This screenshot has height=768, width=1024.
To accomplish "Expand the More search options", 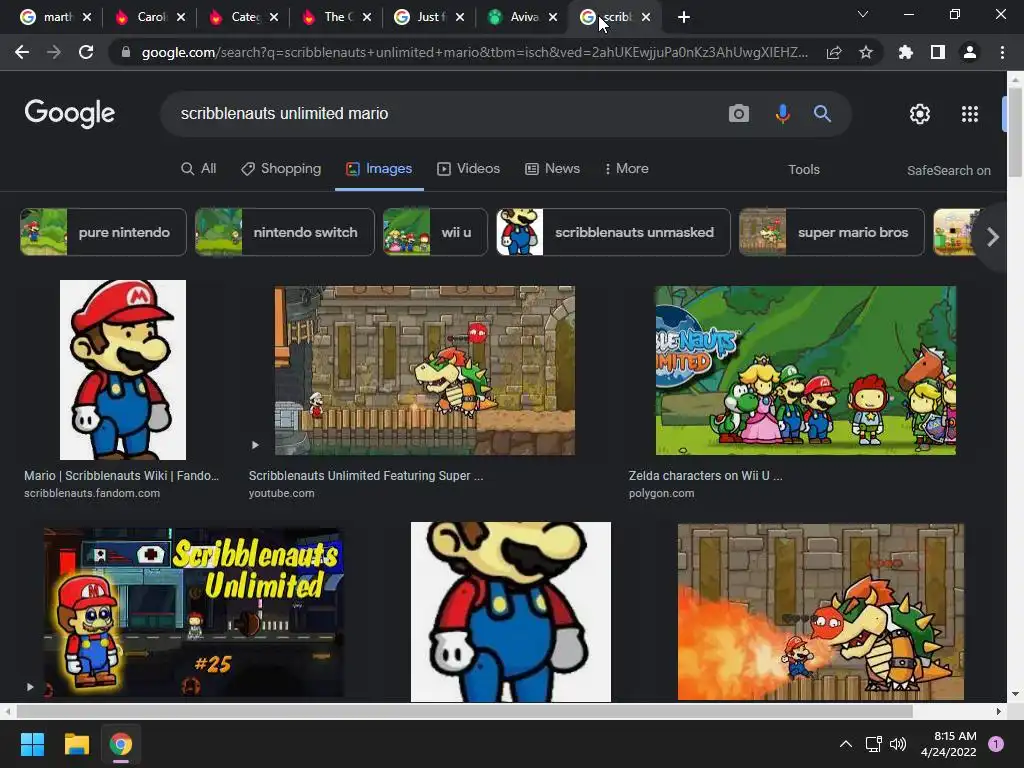I will coord(627,168).
